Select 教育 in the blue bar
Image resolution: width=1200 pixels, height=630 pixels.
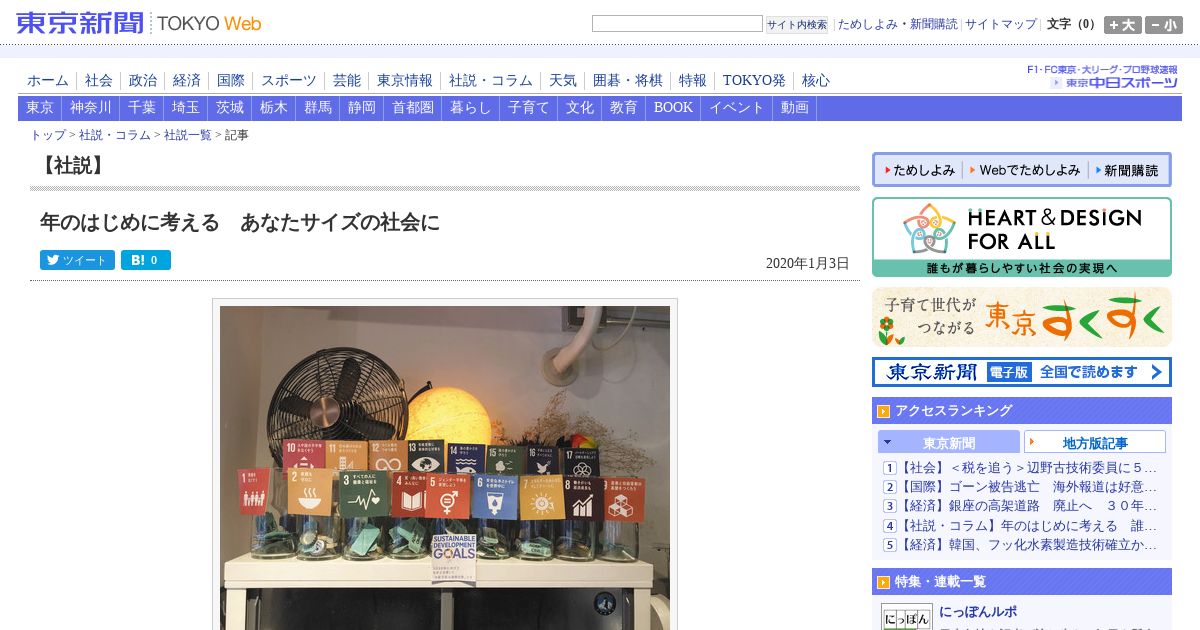pyautogui.click(x=624, y=108)
